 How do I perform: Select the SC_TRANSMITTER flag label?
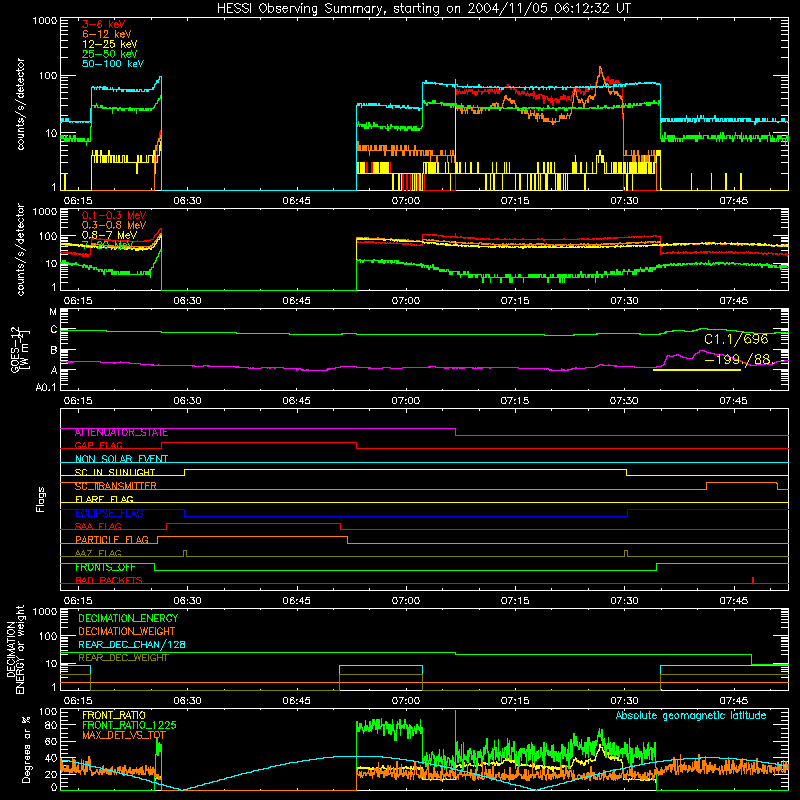click(x=115, y=486)
